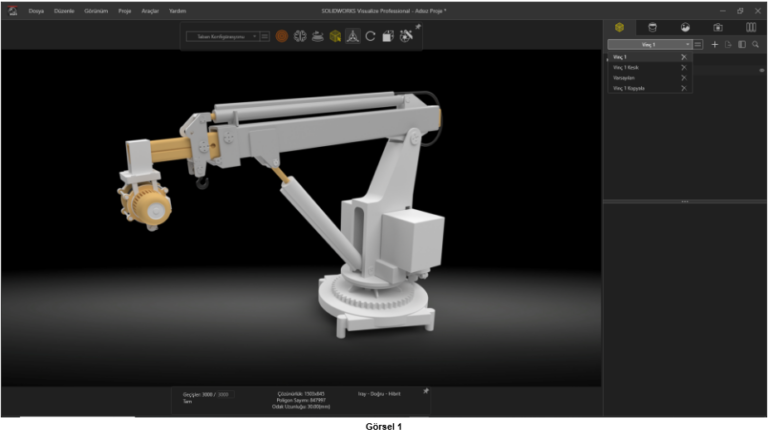
Task: Open the Araçlar menu
Action: pos(151,10)
